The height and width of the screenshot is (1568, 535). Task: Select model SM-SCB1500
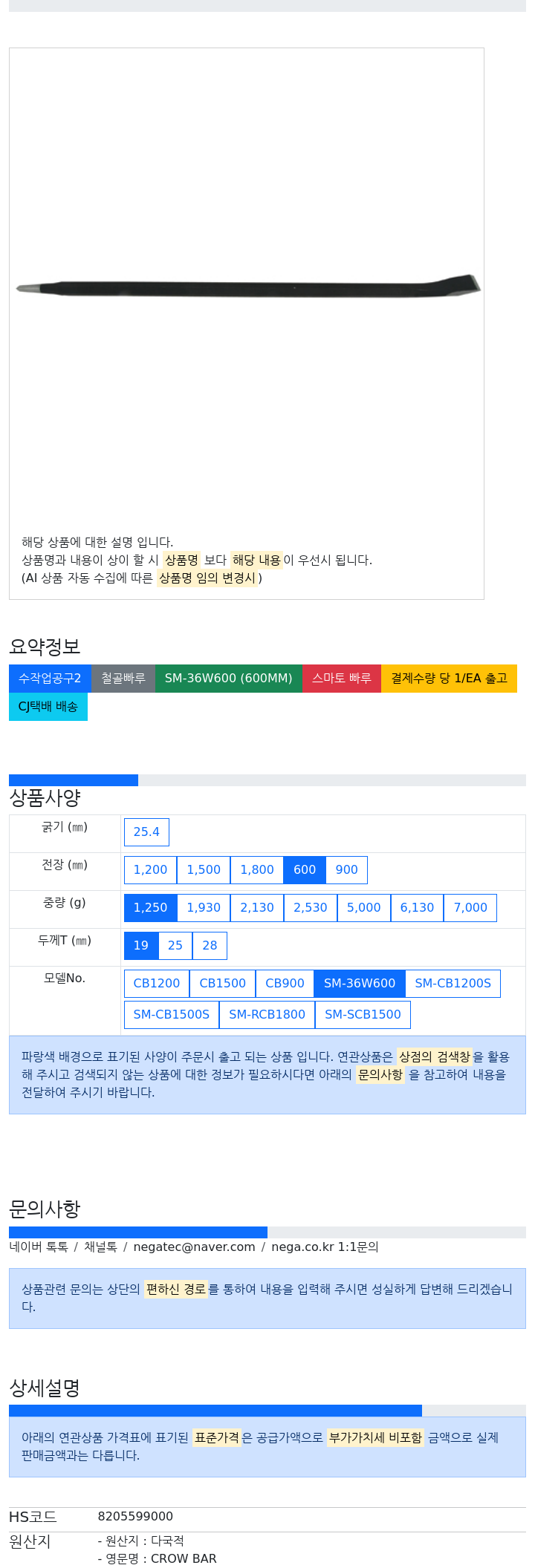(x=363, y=1015)
